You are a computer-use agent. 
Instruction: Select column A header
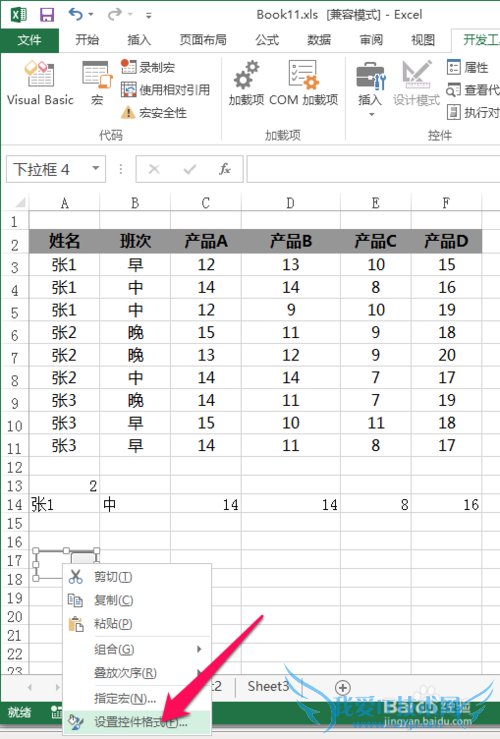pos(65,203)
